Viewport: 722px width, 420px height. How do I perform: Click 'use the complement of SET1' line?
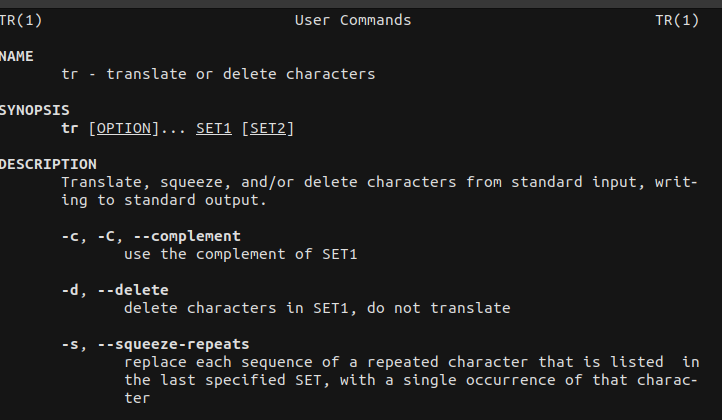point(241,254)
